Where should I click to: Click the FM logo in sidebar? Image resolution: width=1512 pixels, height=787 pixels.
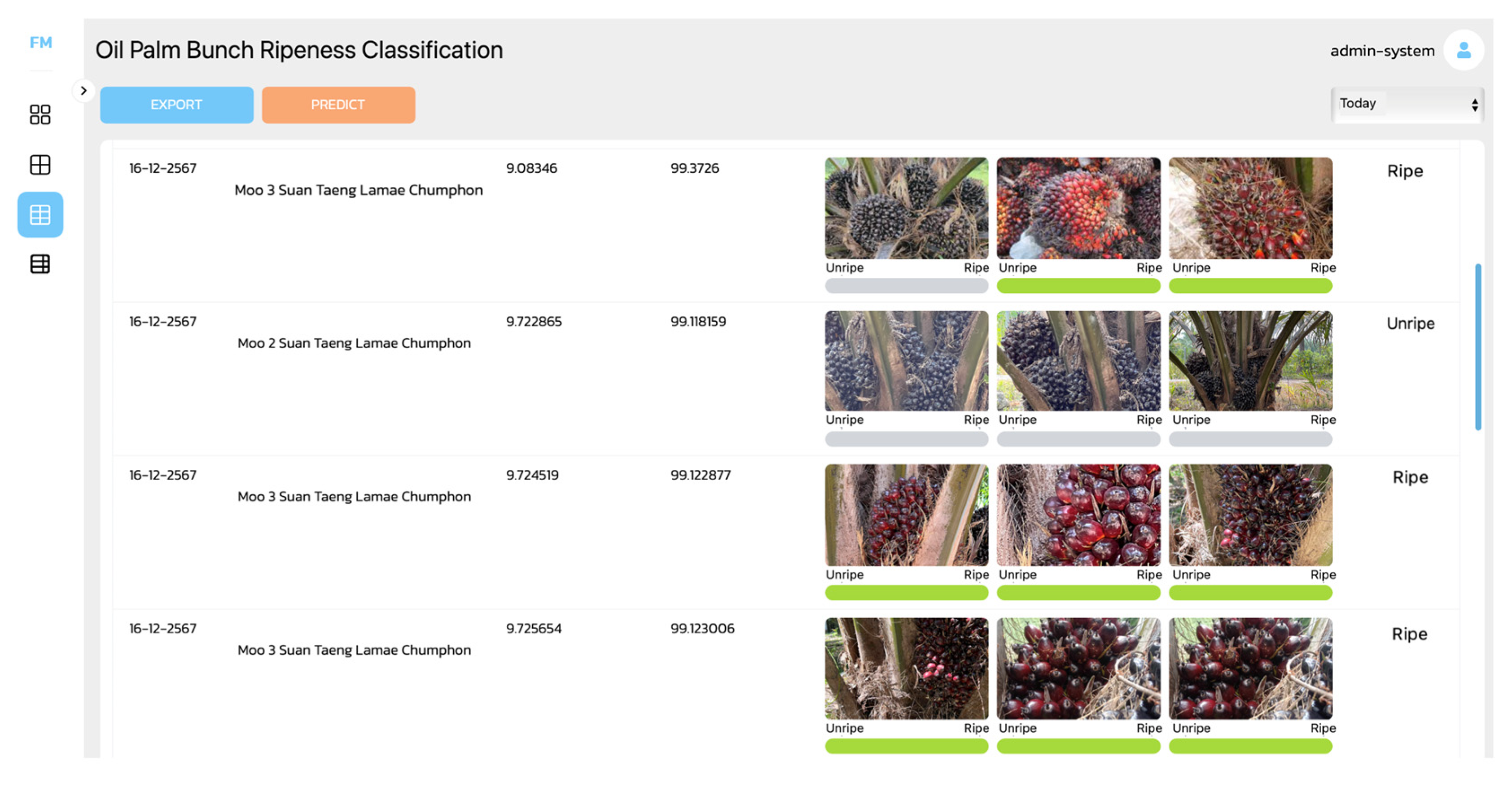(40, 43)
